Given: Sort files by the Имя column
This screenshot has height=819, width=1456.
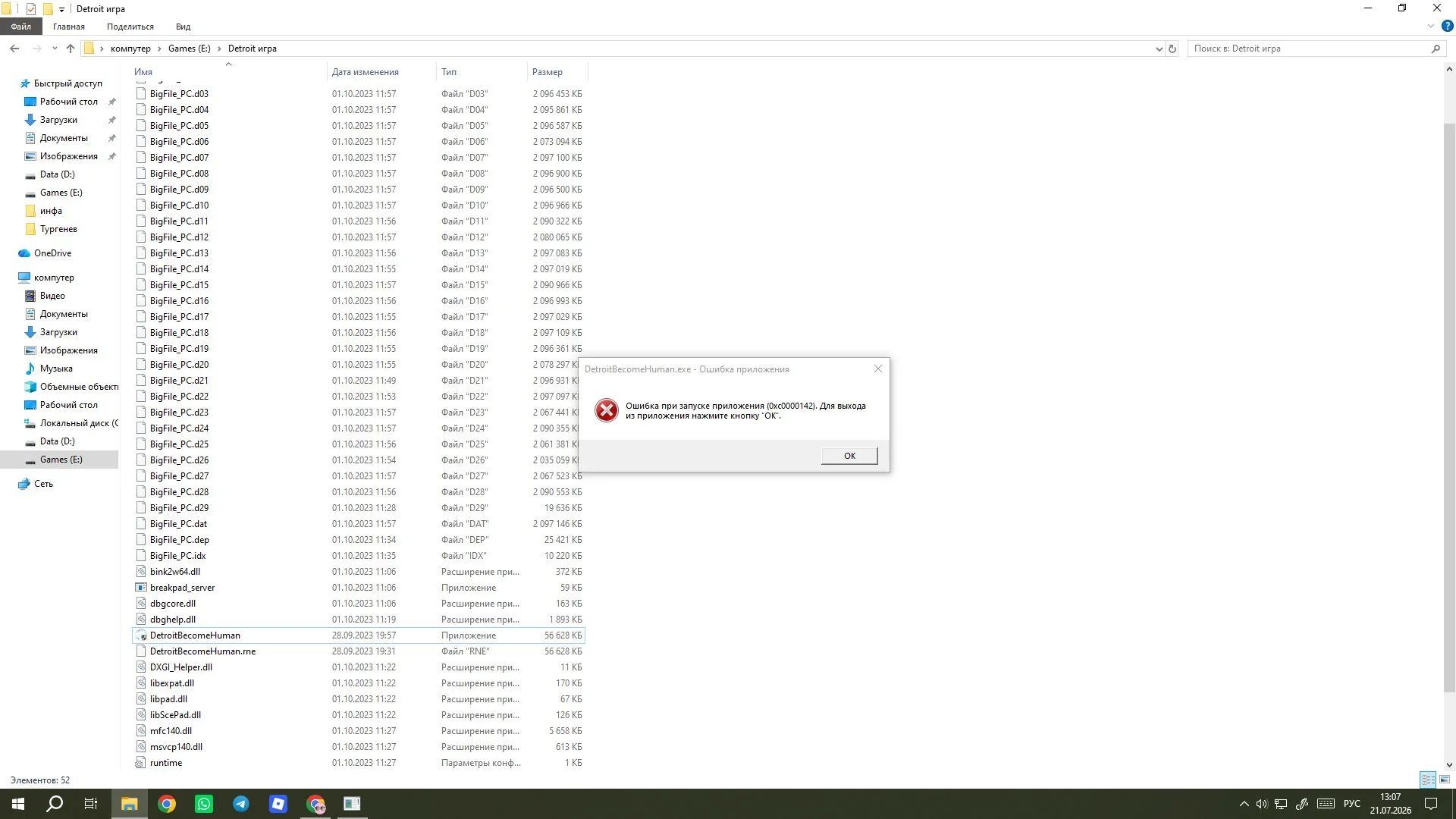Looking at the screenshot, I should (228, 72).
